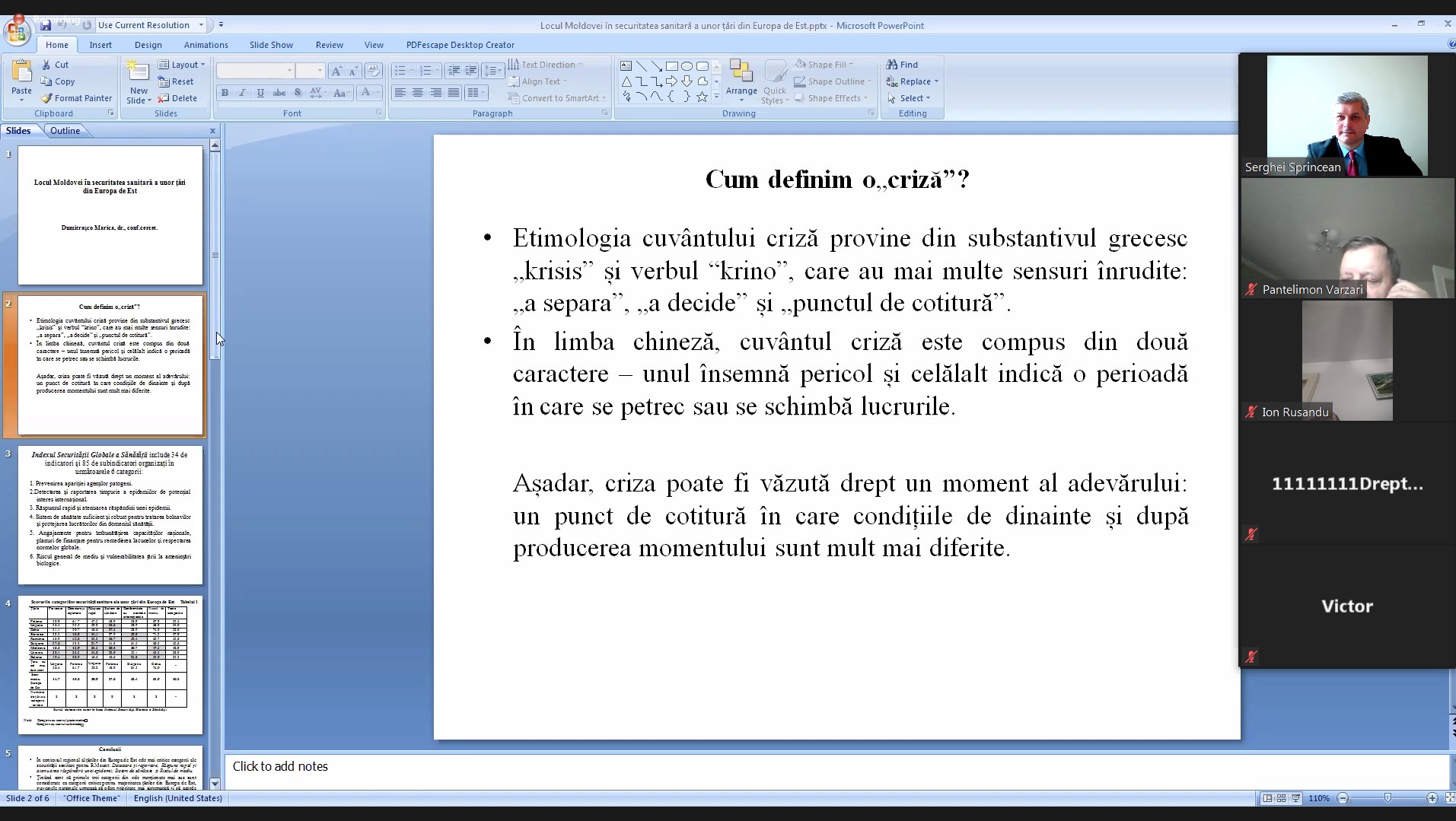Screen dimensions: 1456x821
Task: Shrink font size with the smaller A icon
Action: [354, 71]
